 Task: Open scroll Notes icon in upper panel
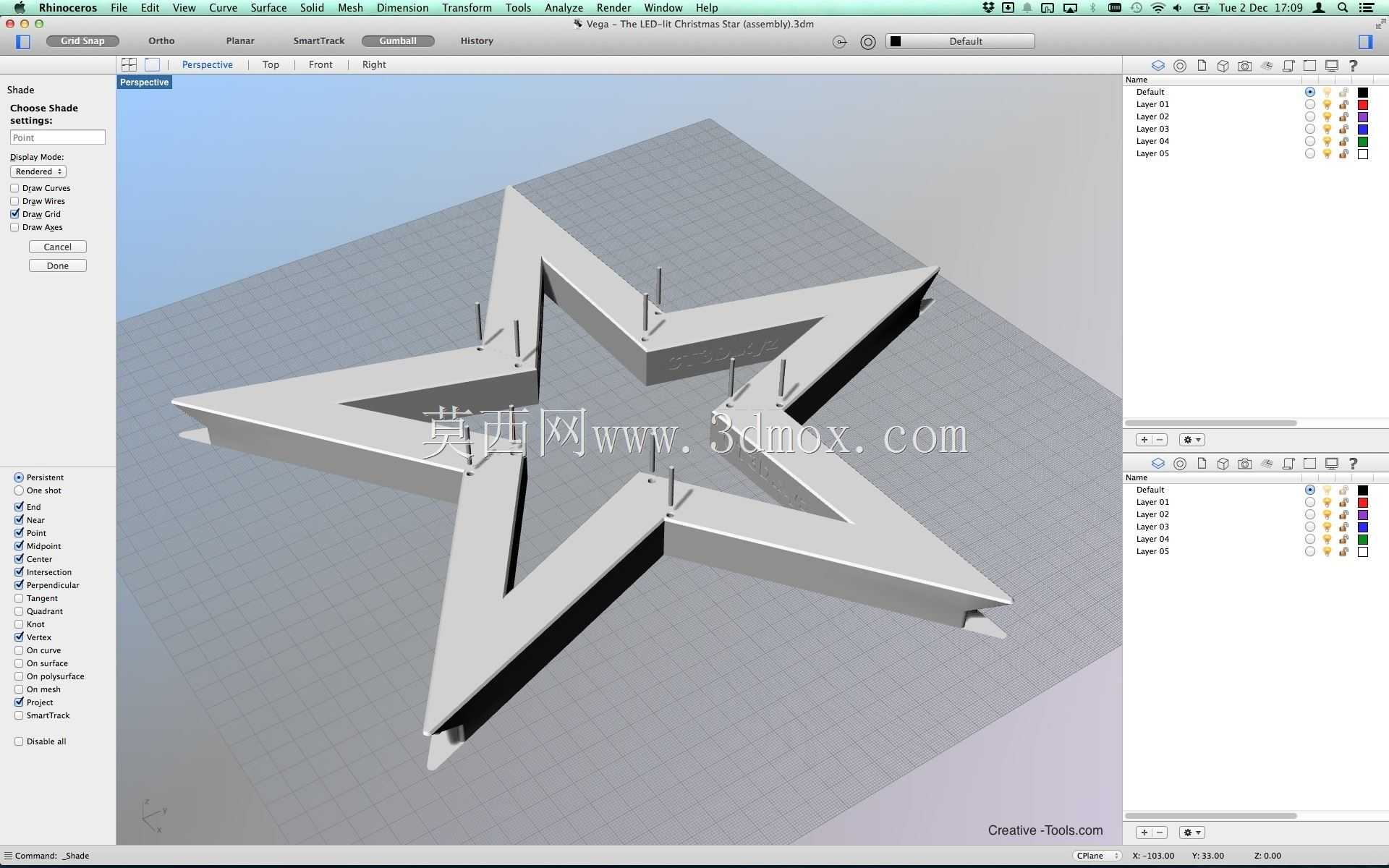pyautogui.click(x=1288, y=66)
